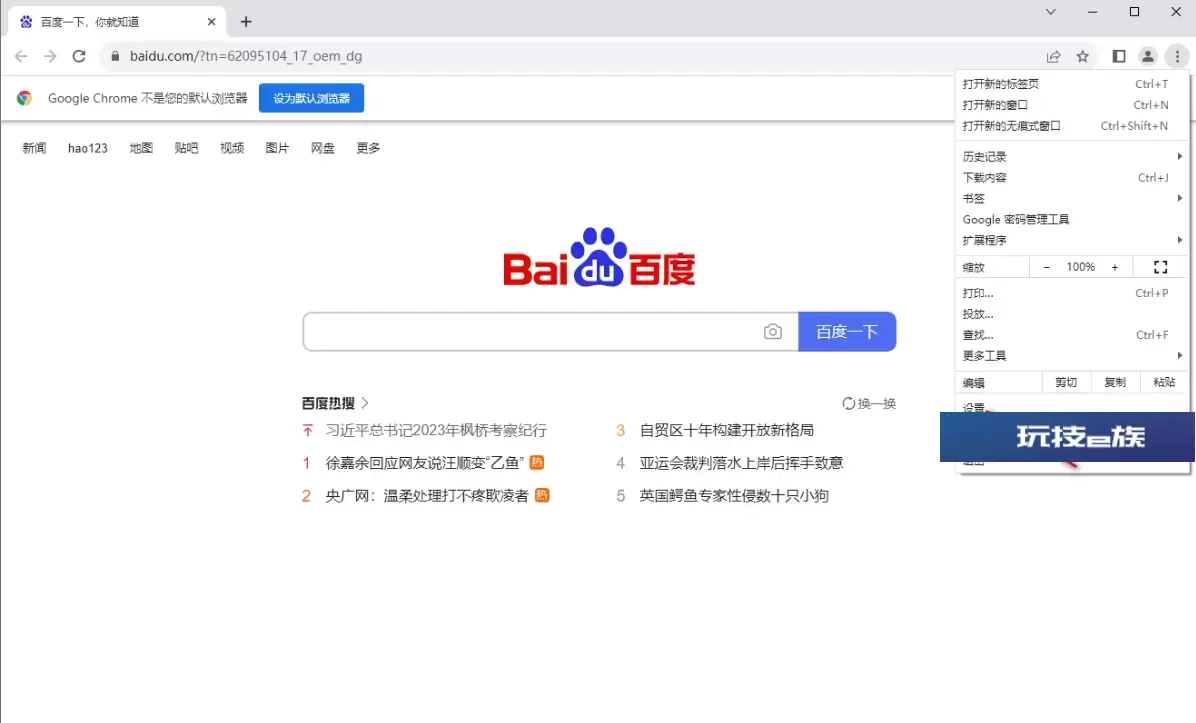
Task: Open hot search 英国鳄鱼专家性侵数十只小狗
Action: click(734, 496)
